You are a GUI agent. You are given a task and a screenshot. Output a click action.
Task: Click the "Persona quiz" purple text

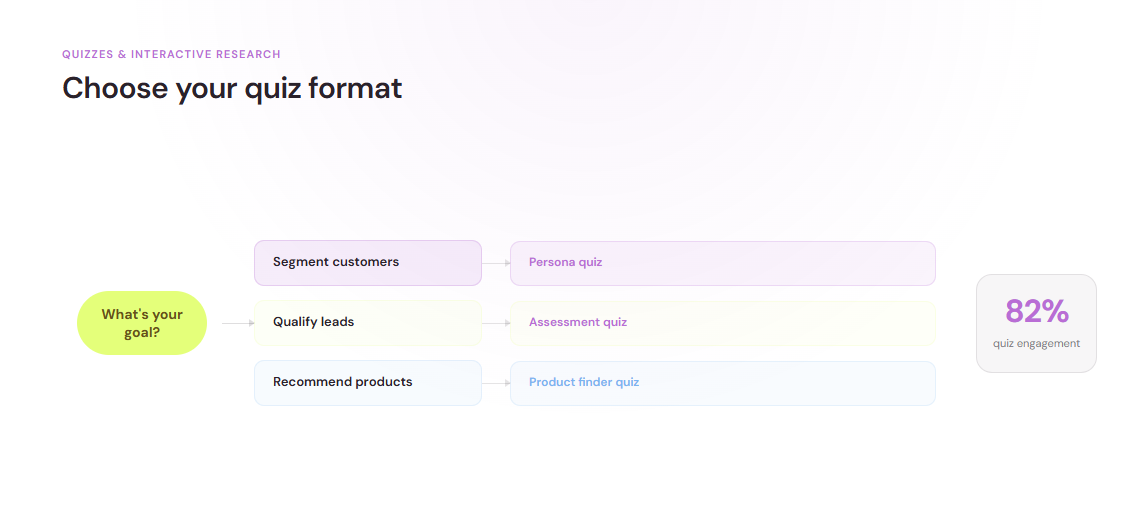point(565,262)
